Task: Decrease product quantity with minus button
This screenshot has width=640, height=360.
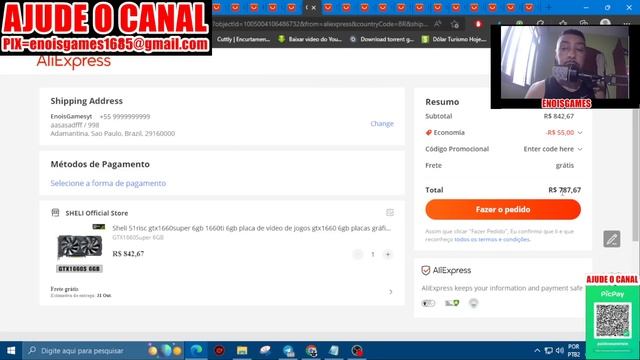Action: pos(358,254)
